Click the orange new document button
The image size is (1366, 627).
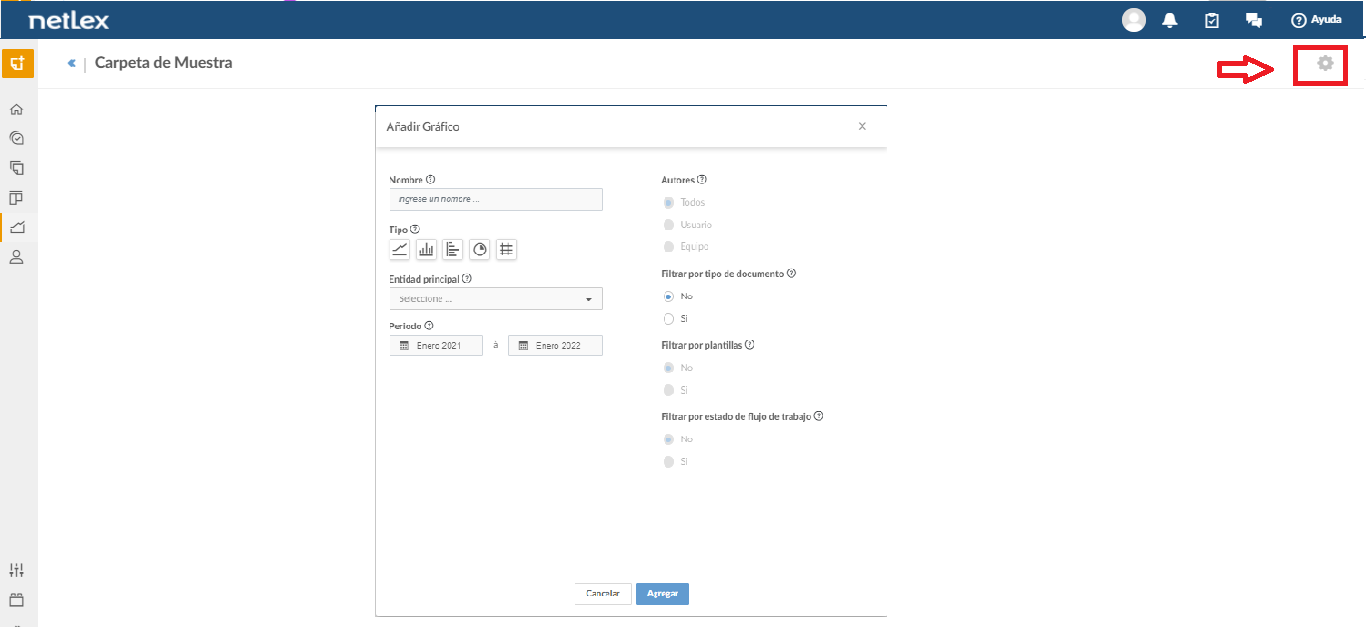(x=17, y=63)
